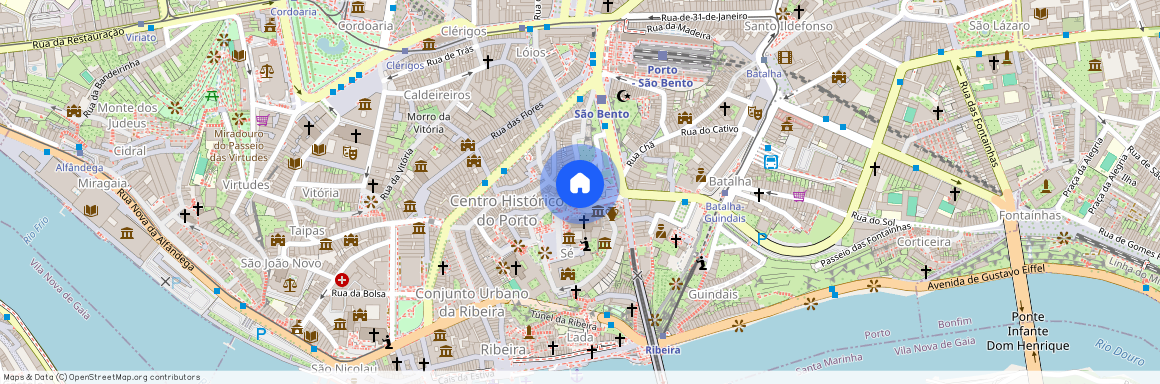Select the mosque crescent icon near São Bento
The width and height of the screenshot is (1160, 384).
coord(624,95)
